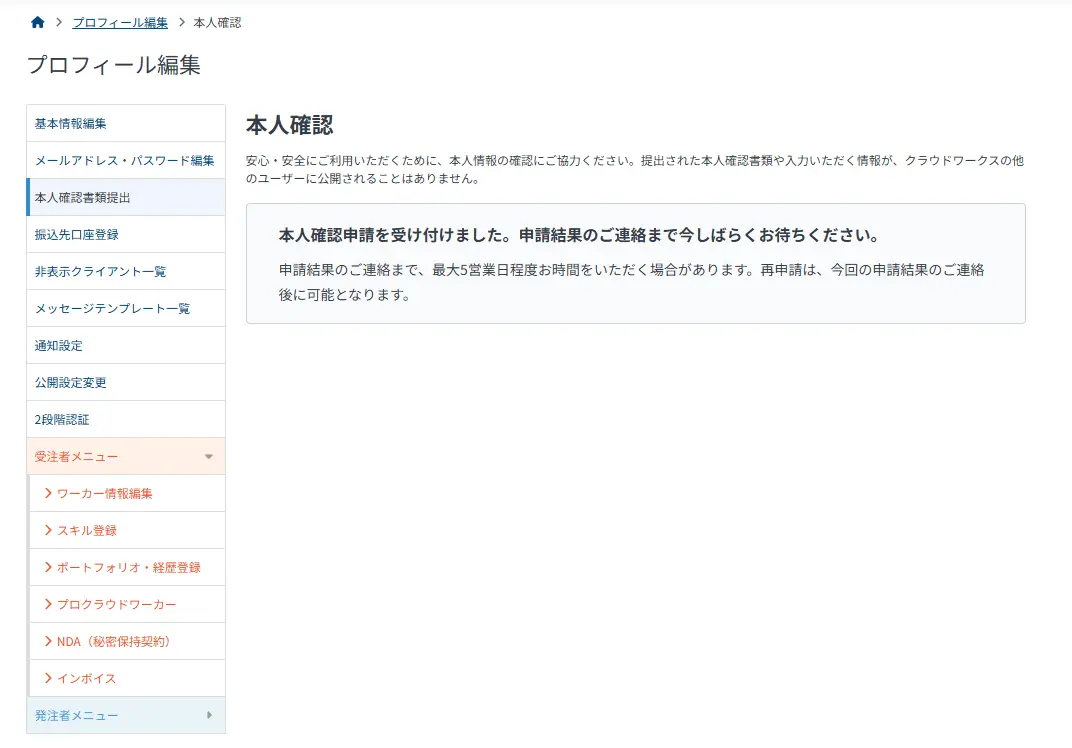Open 公開設定変更 page

126,382
